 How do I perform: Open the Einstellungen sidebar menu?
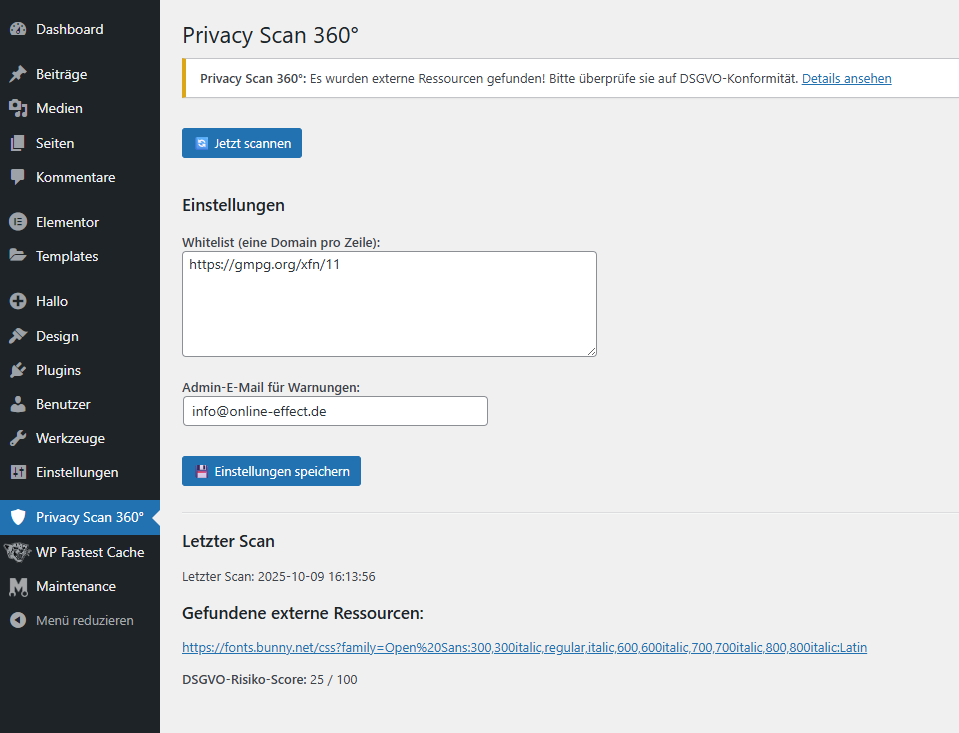click(77, 472)
